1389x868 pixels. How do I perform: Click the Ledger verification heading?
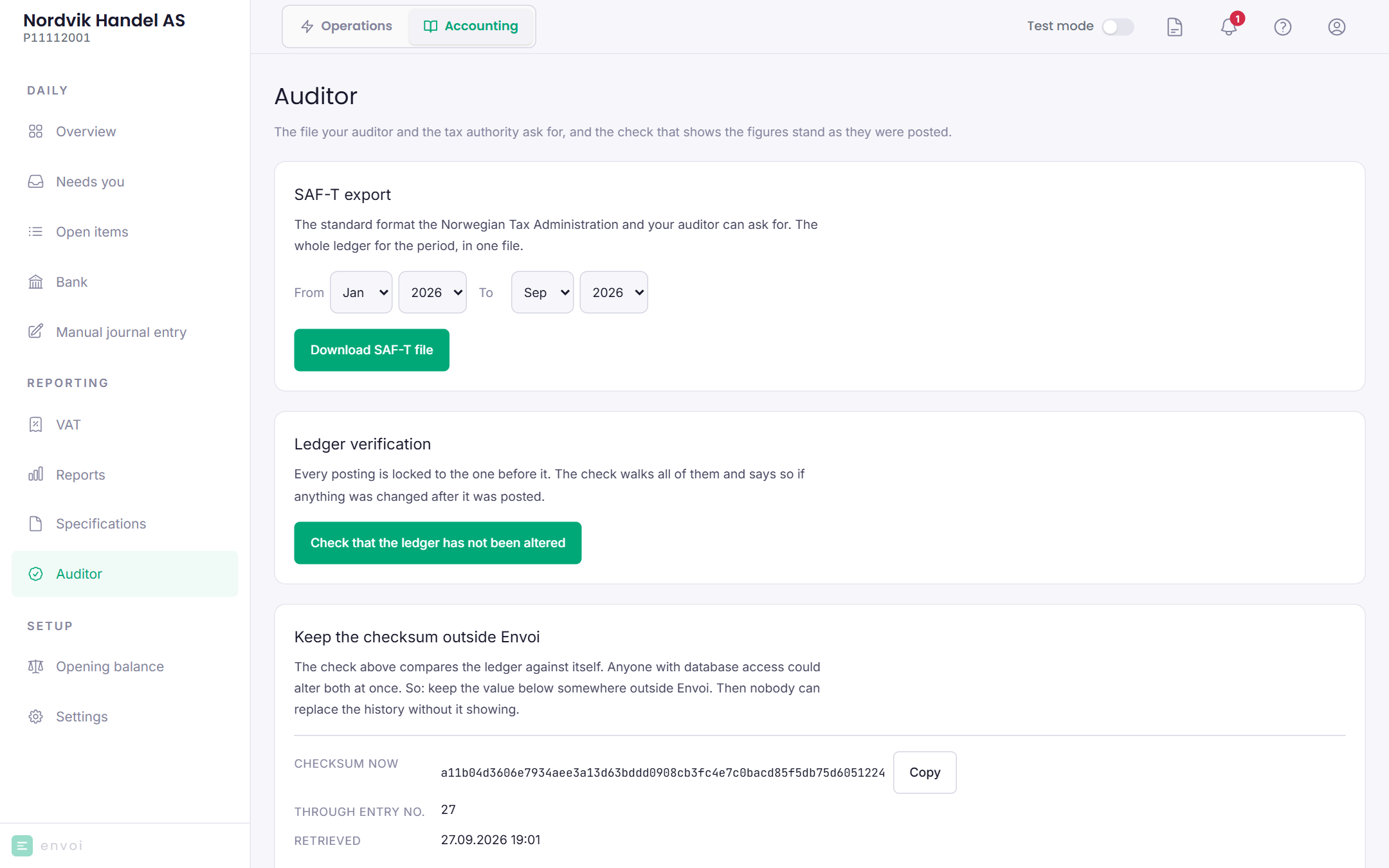click(363, 444)
